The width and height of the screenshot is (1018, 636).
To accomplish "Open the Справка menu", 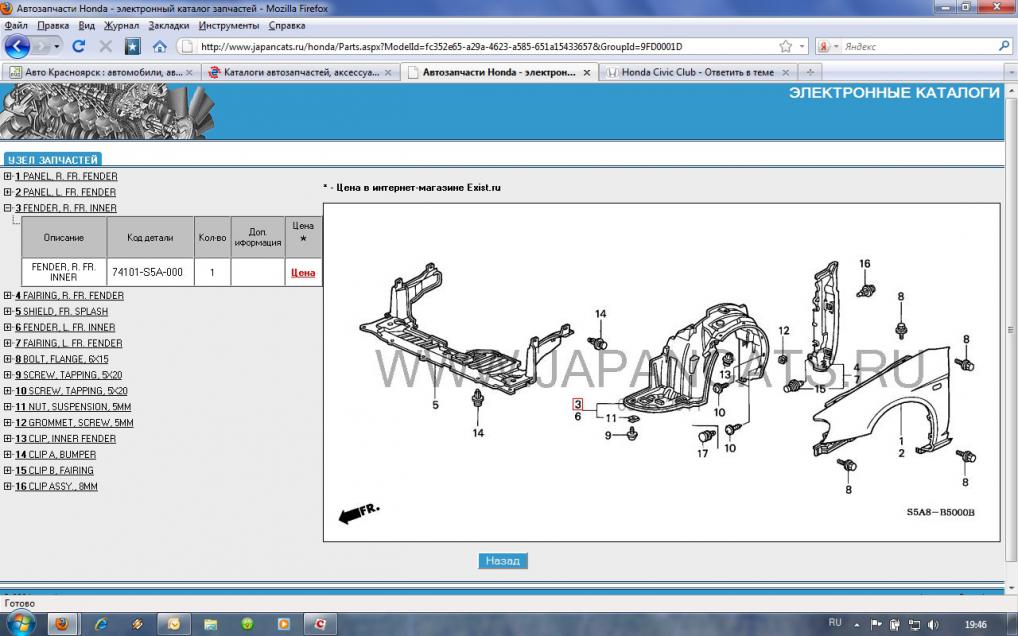I will [286, 26].
